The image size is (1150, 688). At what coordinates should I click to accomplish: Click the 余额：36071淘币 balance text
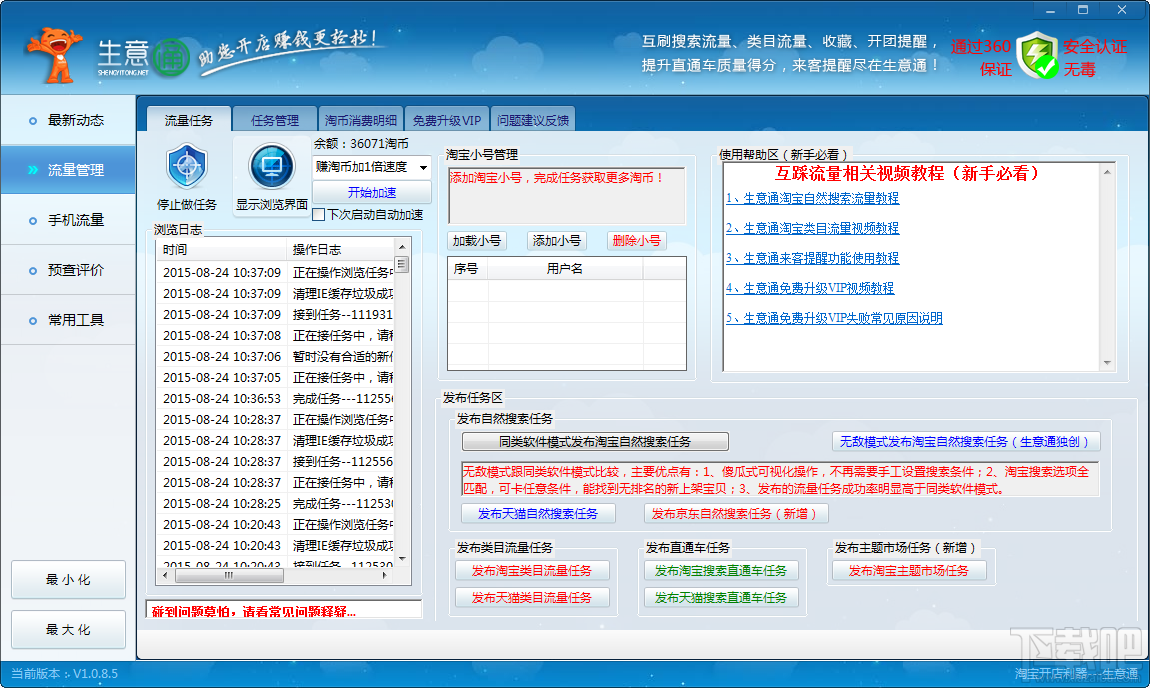[x=361, y=143]
